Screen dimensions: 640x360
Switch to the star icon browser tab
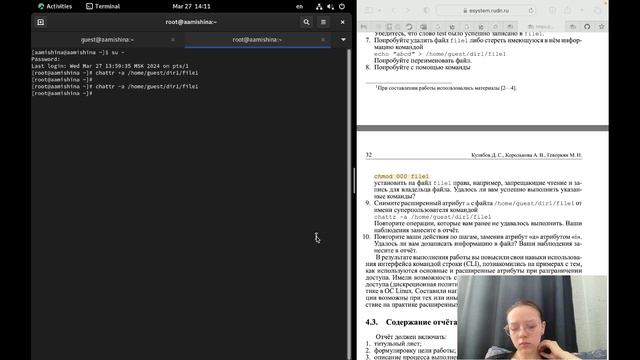coord(601,27)
